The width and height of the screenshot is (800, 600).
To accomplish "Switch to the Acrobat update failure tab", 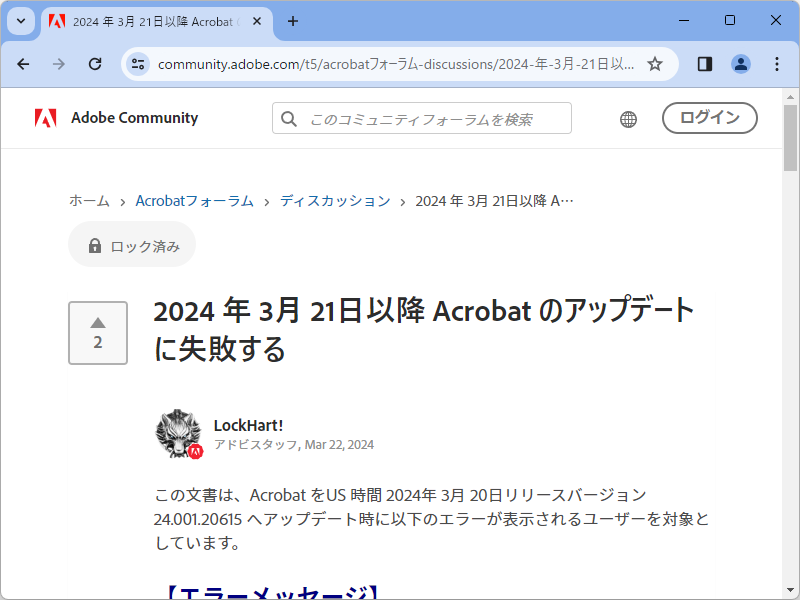I will tap(150, 21).
